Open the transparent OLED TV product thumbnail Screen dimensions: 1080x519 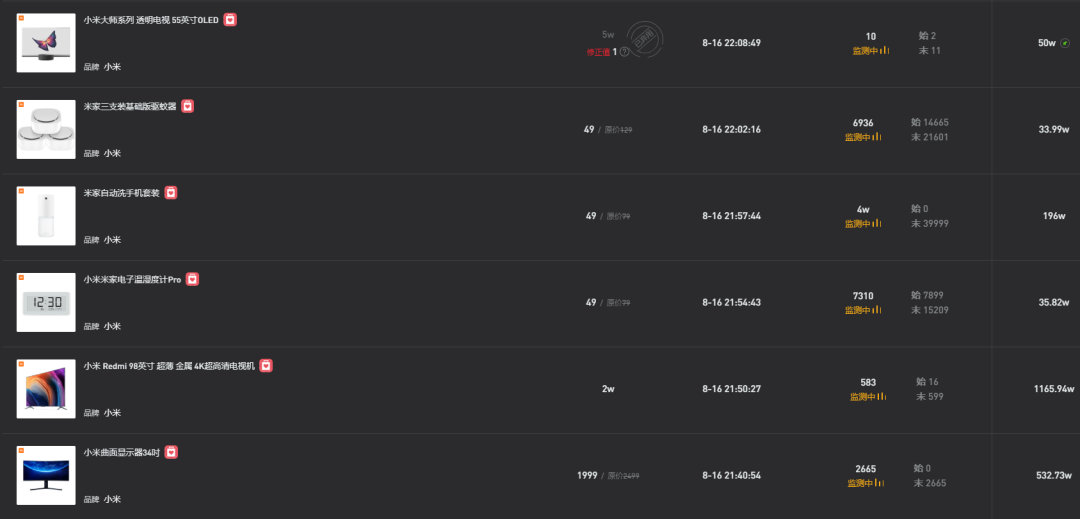46,43
